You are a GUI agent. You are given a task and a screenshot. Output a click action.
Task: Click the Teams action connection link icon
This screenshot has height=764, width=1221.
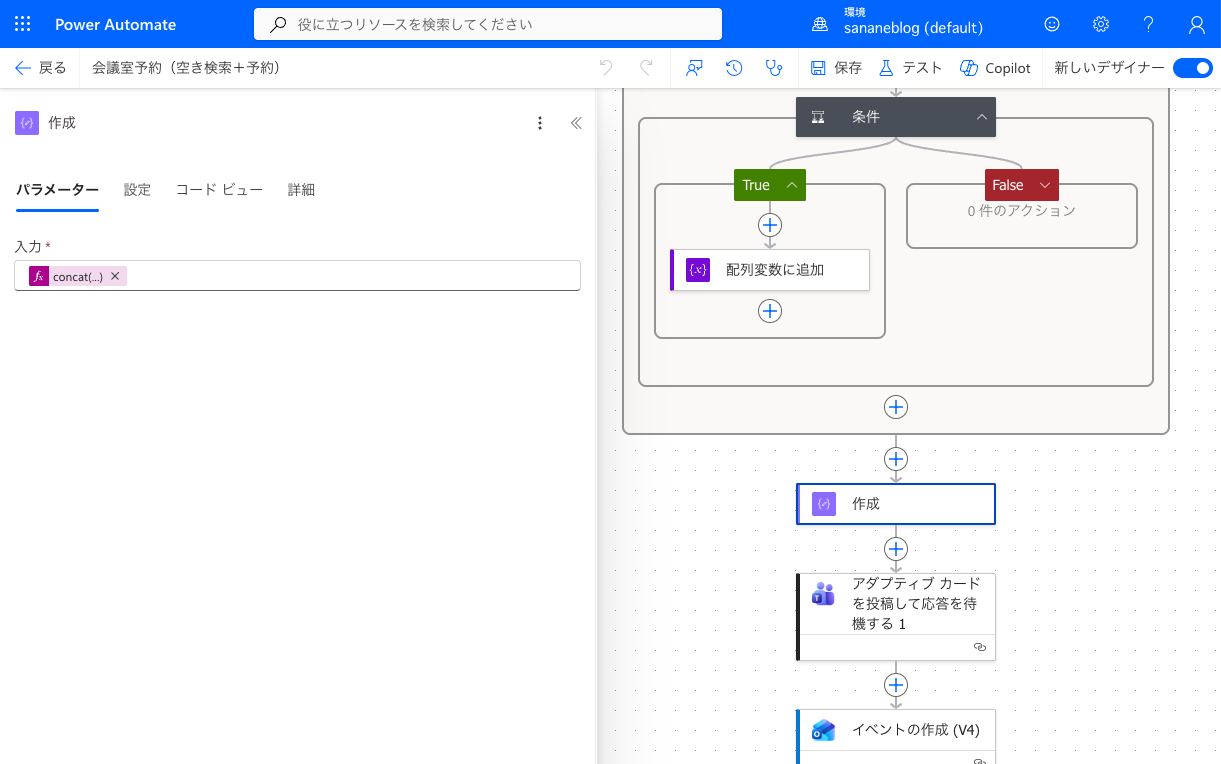coord(980,648)
